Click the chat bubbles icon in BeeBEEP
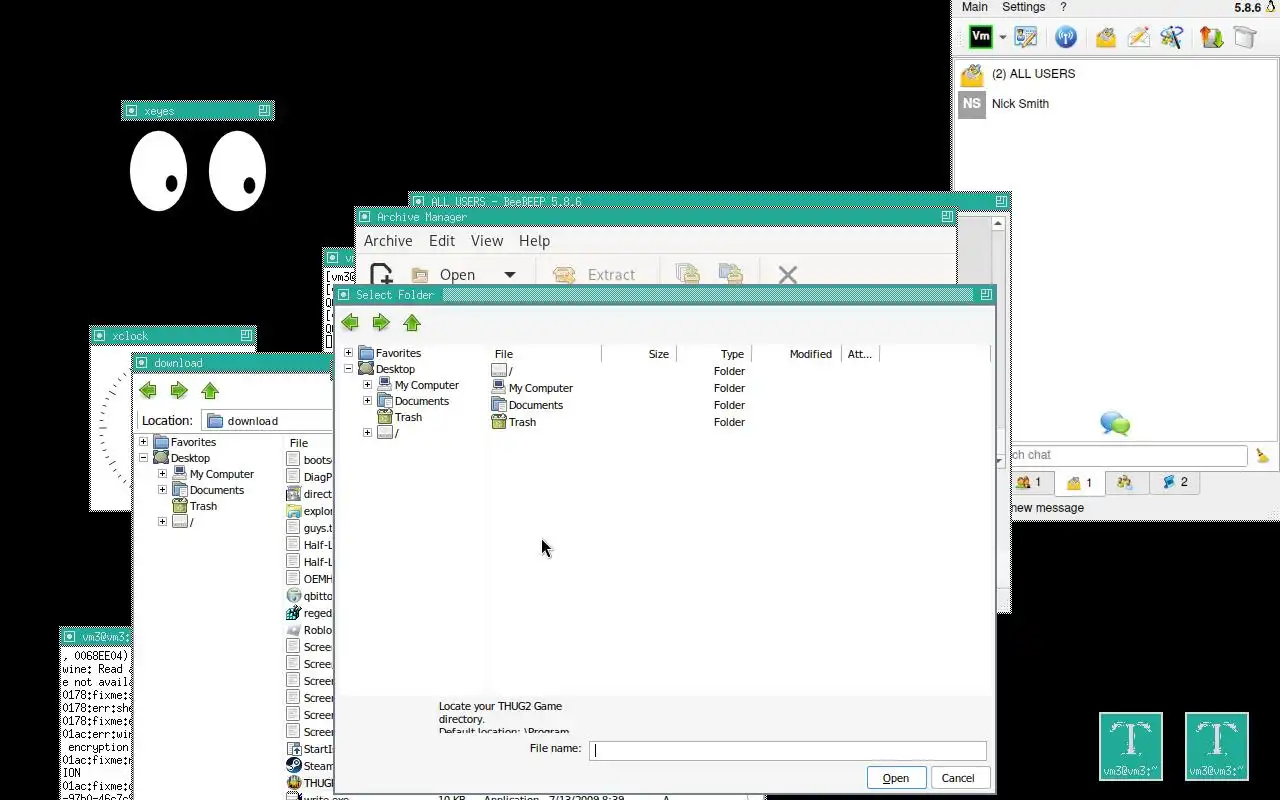The width and height of the screenshot is (1280, 800). coord(1115,423)
